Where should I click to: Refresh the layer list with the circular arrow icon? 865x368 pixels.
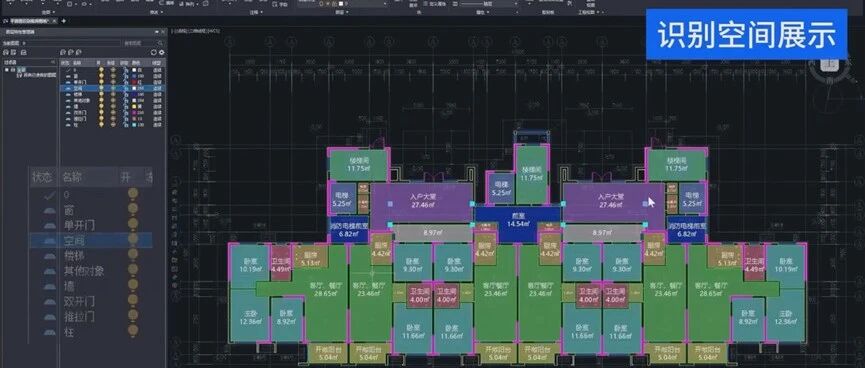click(x=153, y=52)
